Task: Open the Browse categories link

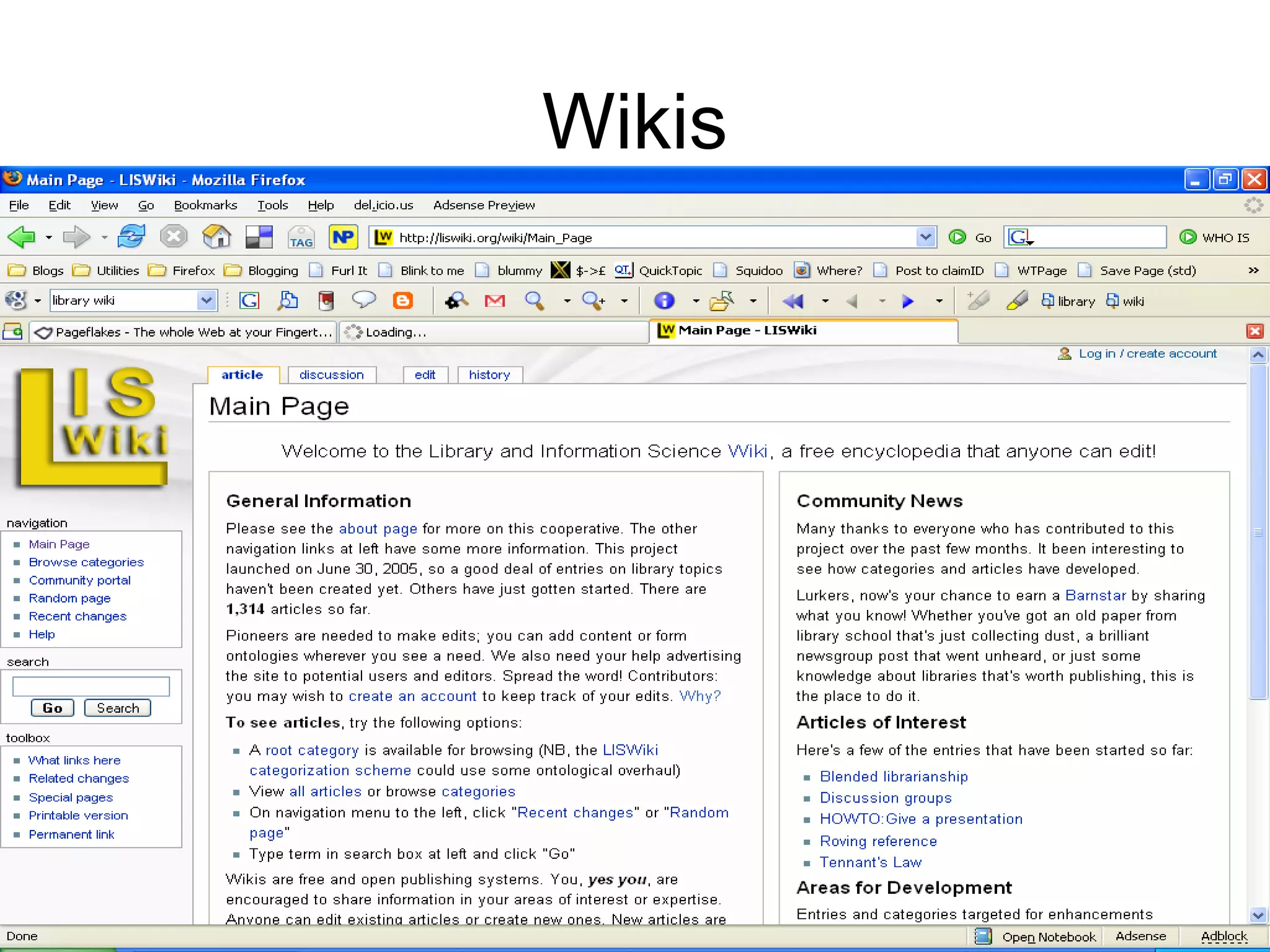Action: pyautogui.click(x=86, y=562)
